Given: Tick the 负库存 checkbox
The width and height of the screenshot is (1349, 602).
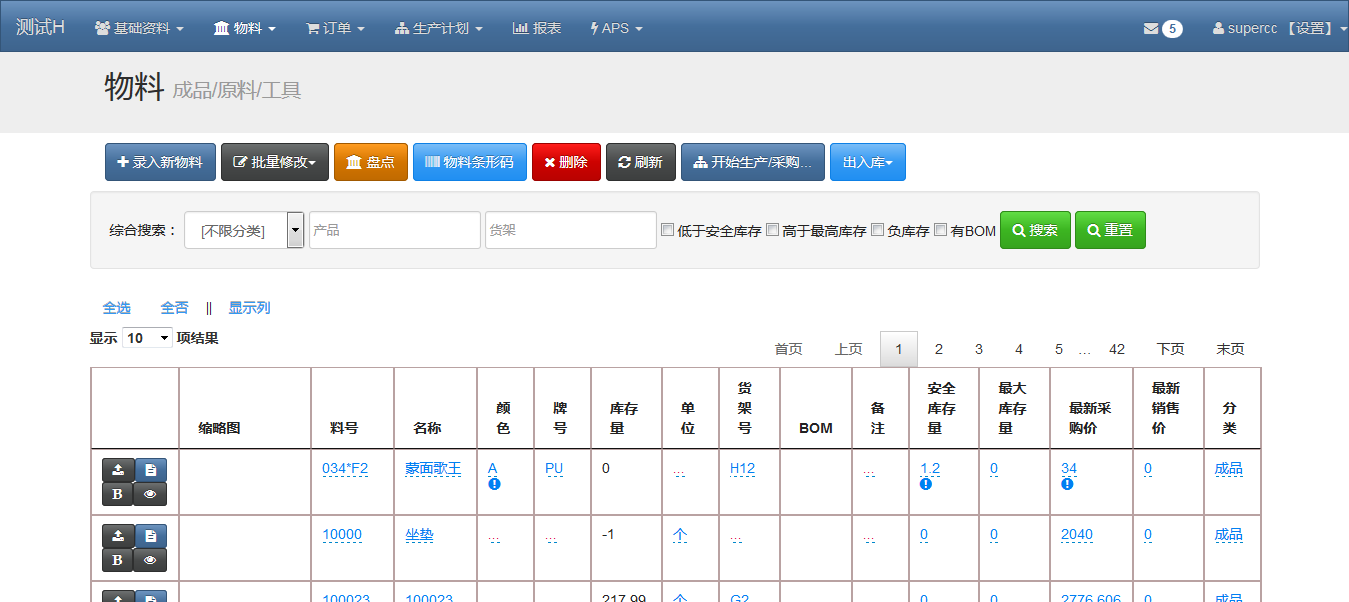Looking at the screenshot, I should click(877, 230).
